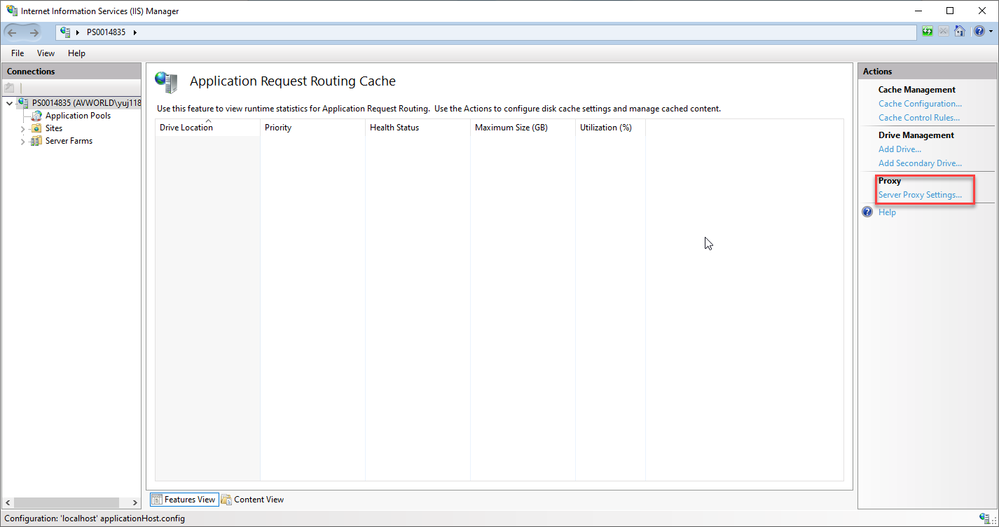Screen dimensions: 999x527
Task: Open Cache Control Rules link
Action: [919, 117]
